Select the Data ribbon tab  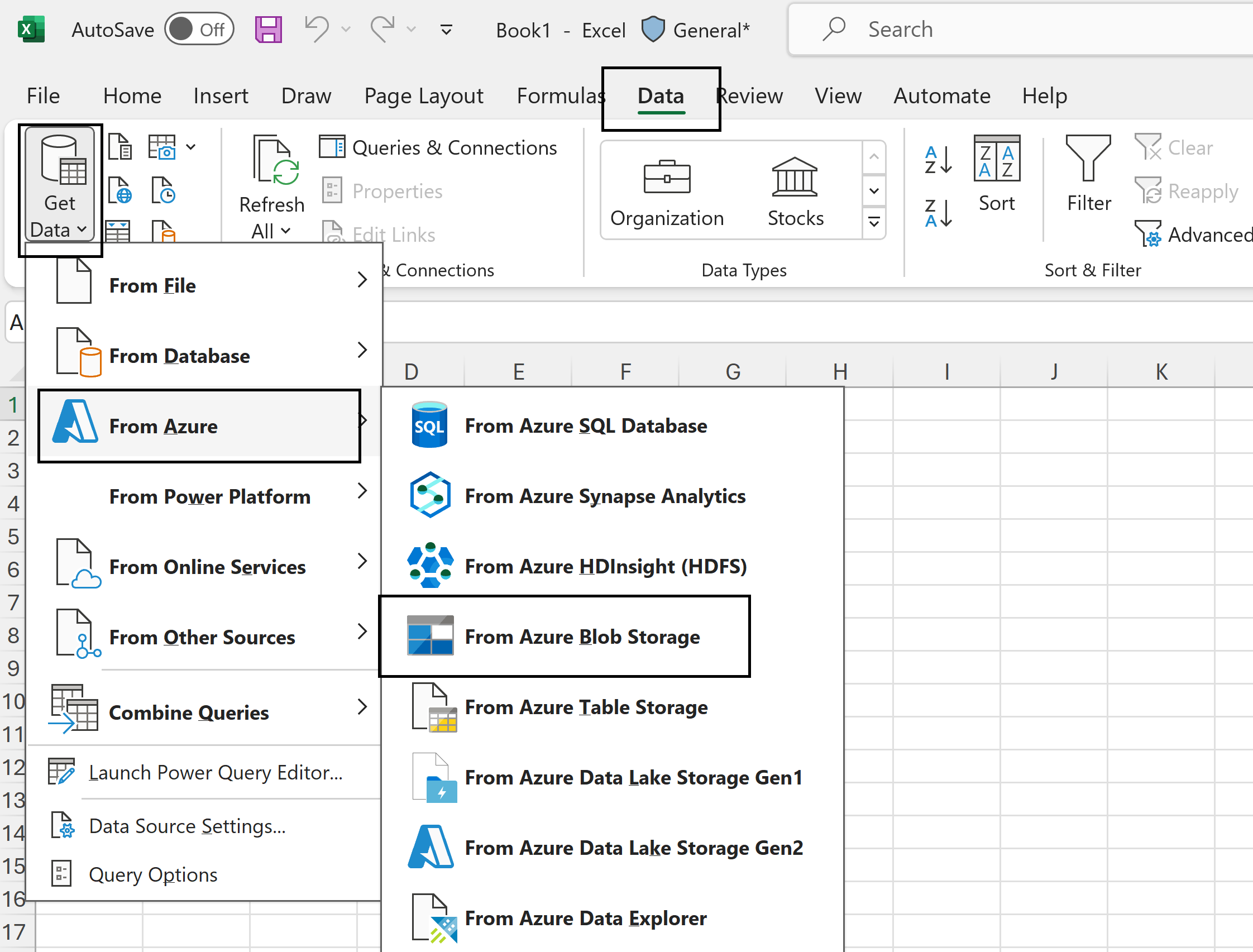coord(661,97)
